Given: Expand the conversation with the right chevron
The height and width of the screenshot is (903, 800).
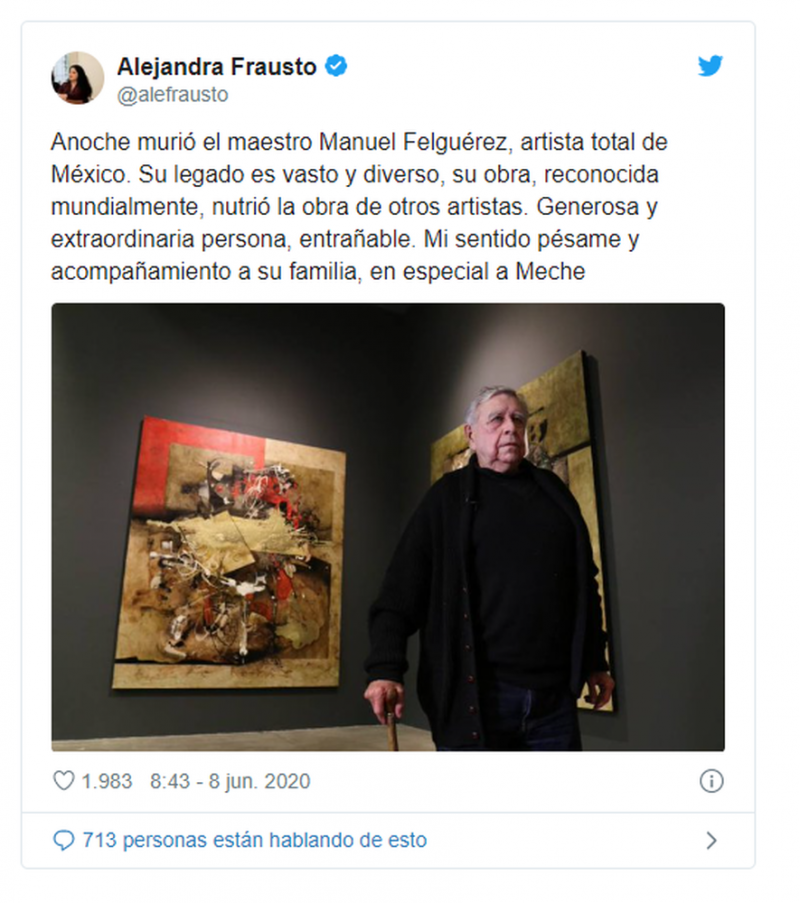Looking at the screenshot, I should [x=712, y=841].
